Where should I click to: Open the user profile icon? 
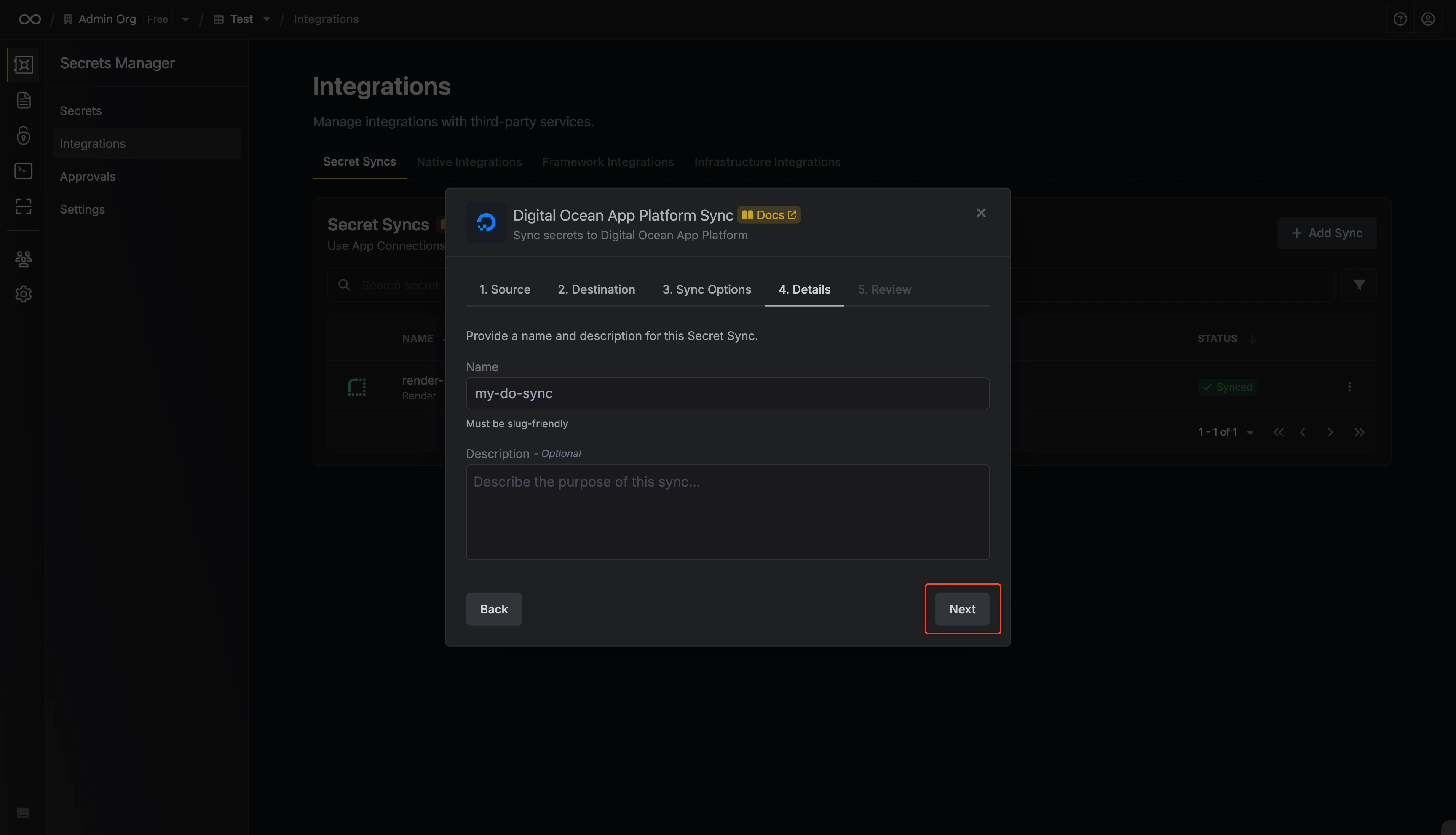[x=1428, y=19]
